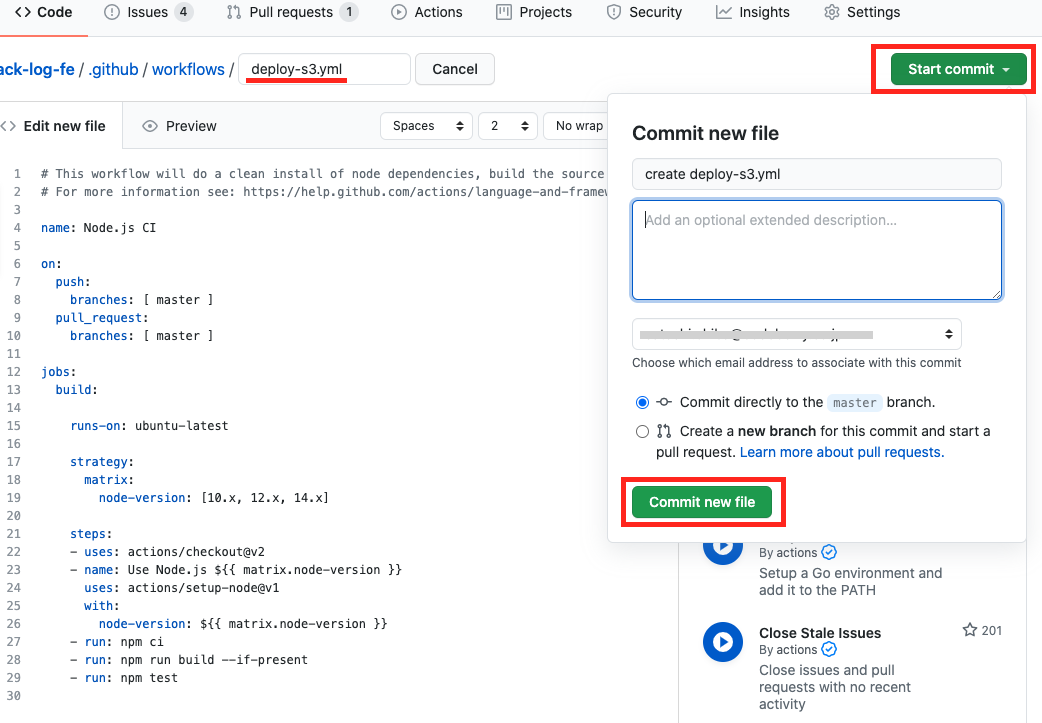1042x723 pixels.
Task: Open Learn more about pull requests
Action: [842, 452]
